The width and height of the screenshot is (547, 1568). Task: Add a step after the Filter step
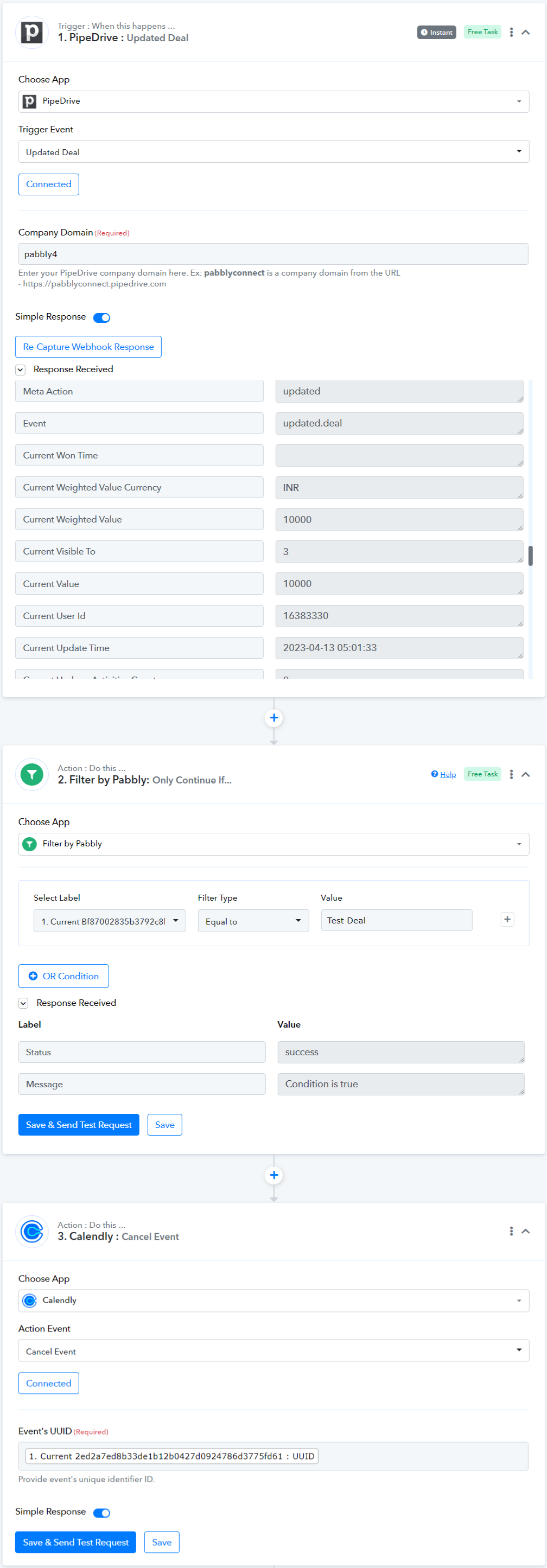tap(274, 1175)
